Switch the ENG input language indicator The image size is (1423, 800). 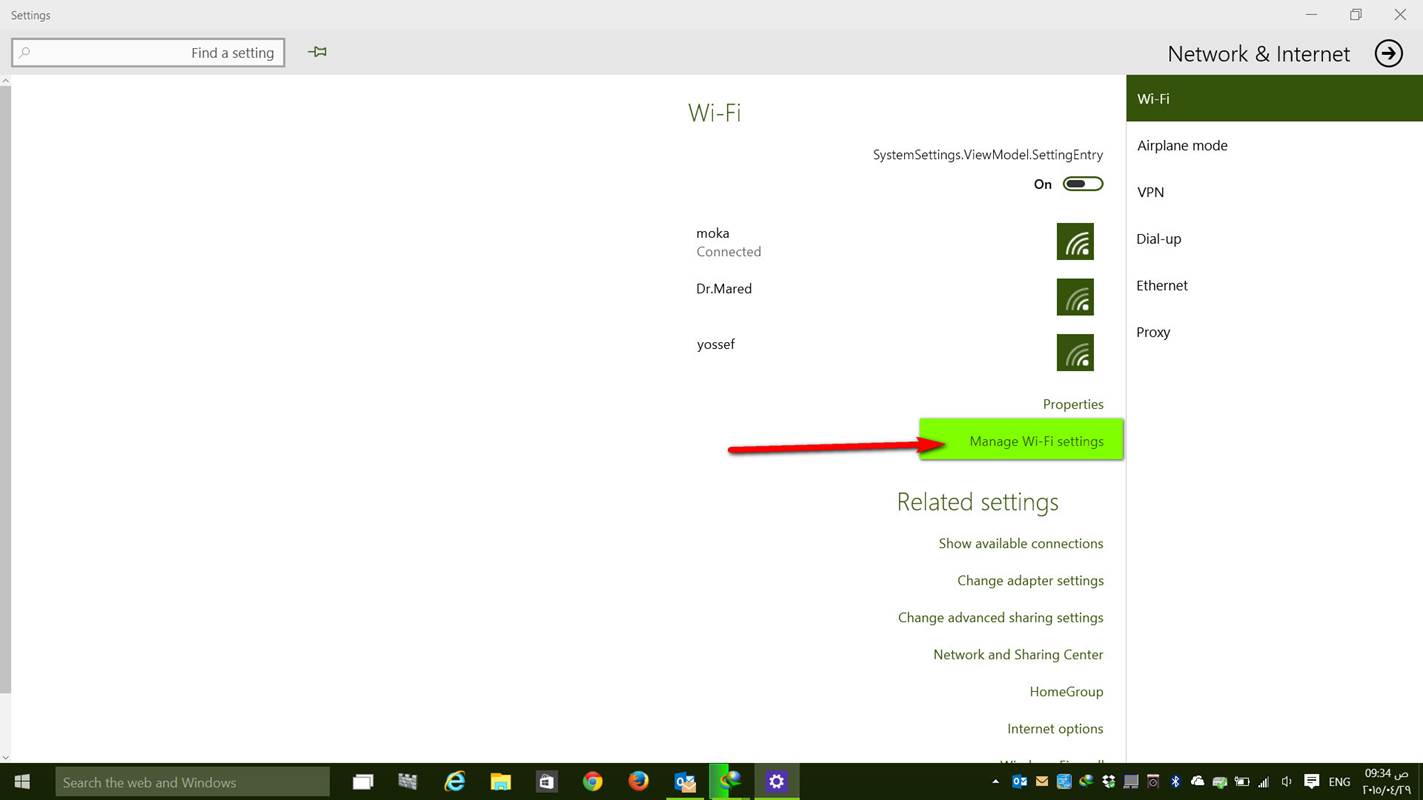click(x=1340, y=782)
